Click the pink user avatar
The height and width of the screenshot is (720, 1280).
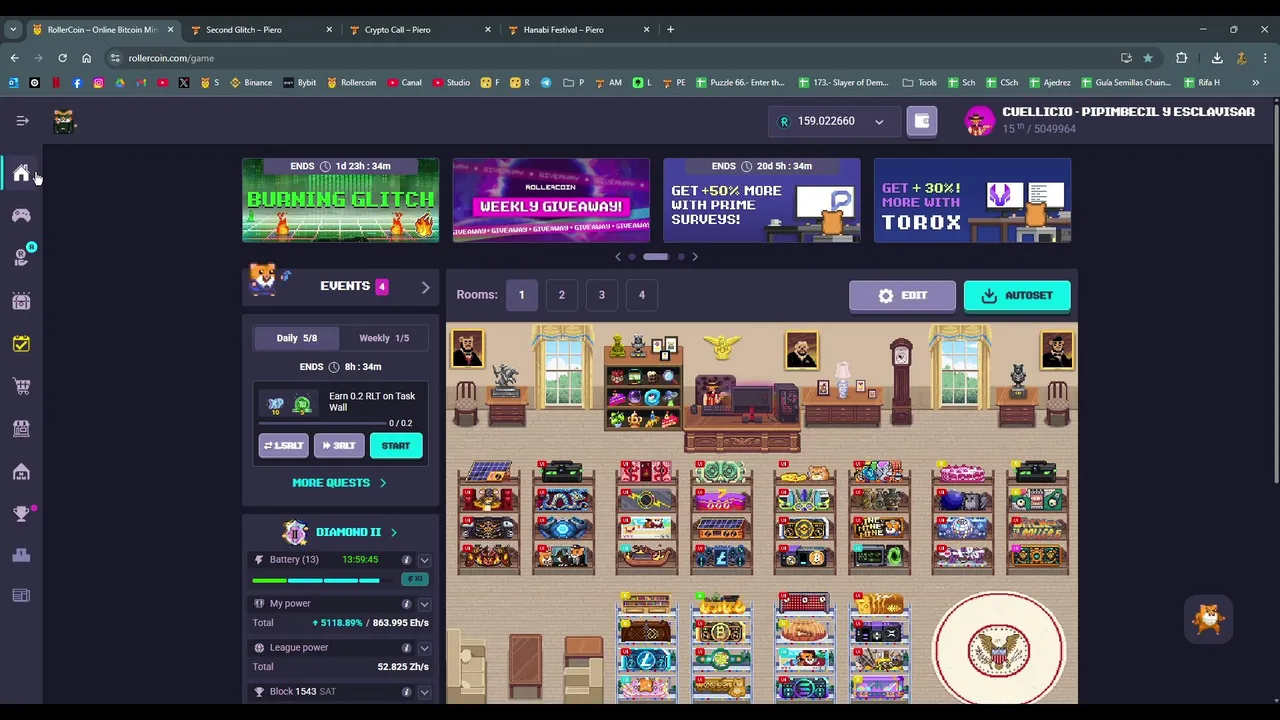click(979, 121)
